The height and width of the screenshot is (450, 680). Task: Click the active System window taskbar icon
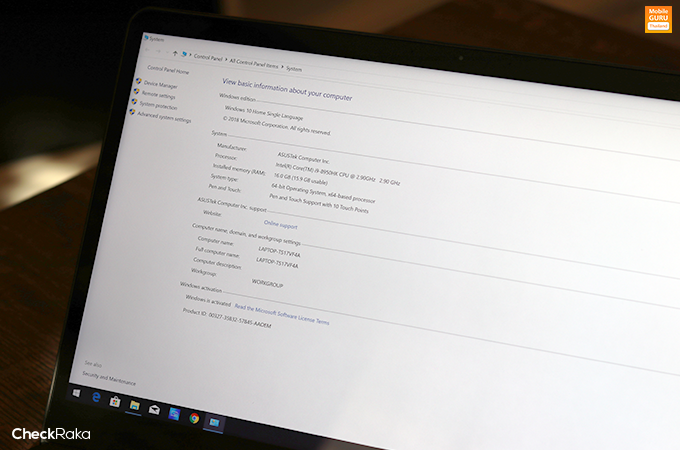pos(215,422)
